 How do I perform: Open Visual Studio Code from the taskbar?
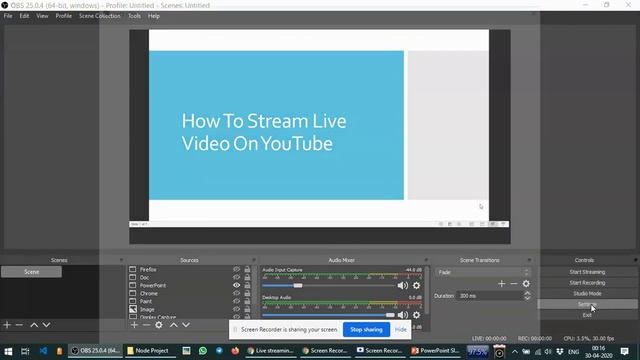43,351
